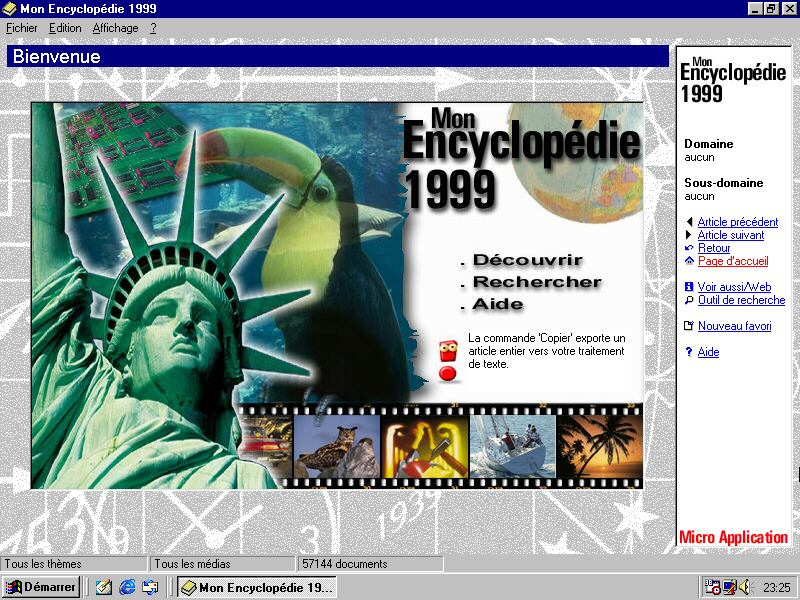This screenshot has width=800, height=600.
Task: Click the book icon in title bar
Action: [x=9, y=9]
